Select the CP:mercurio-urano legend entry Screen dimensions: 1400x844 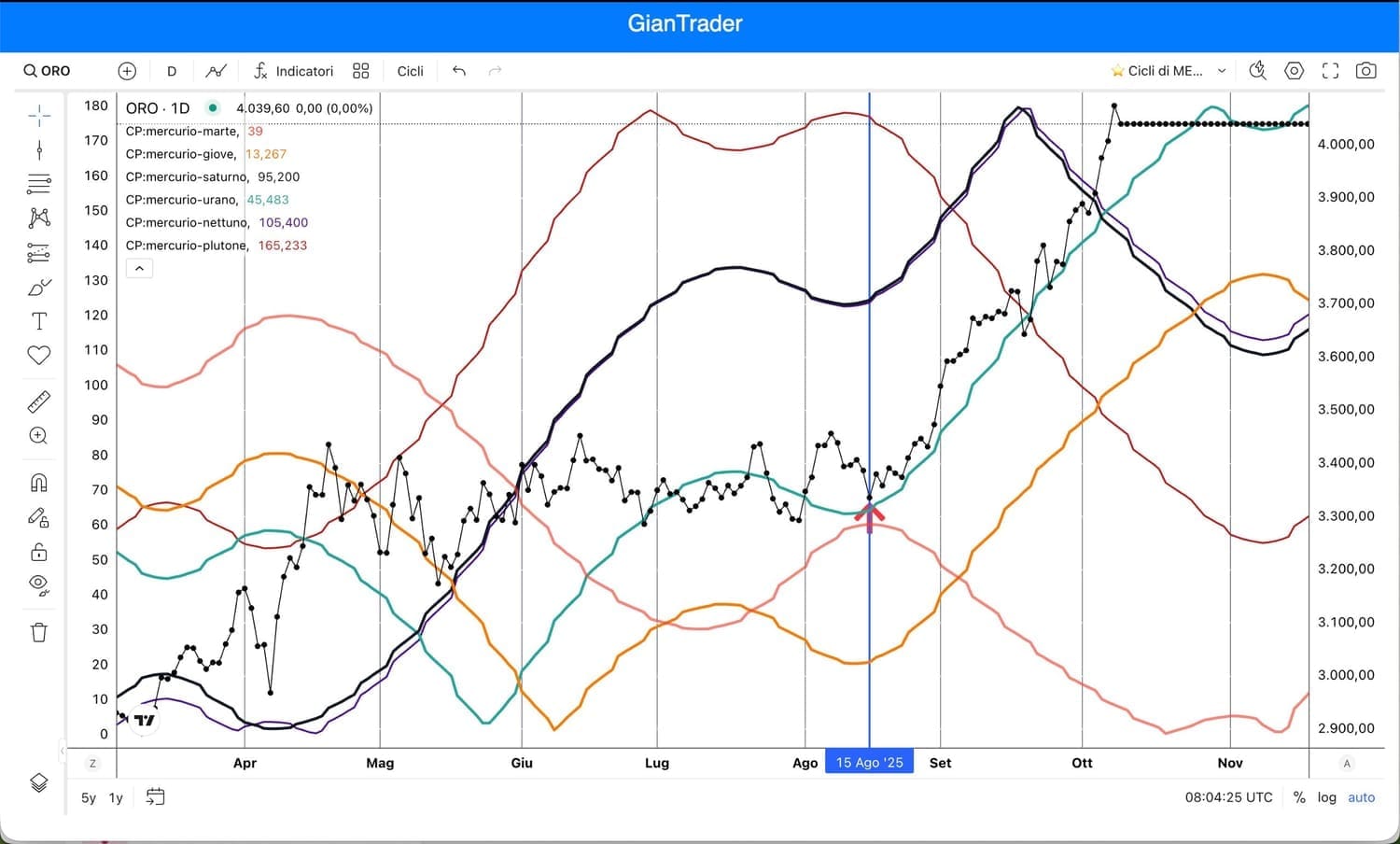click(207, 200)
